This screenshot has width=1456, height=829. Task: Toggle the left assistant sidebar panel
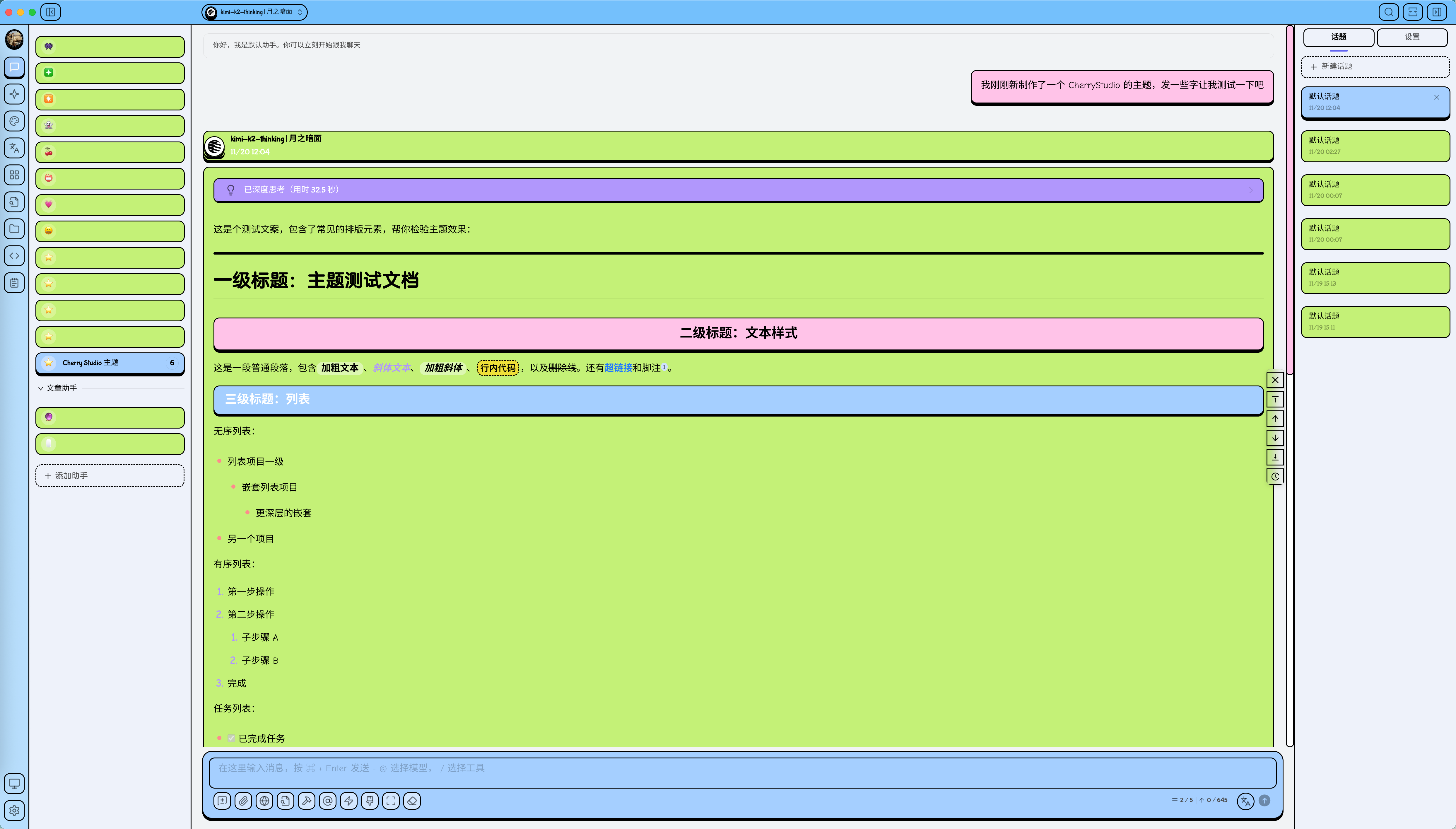pyautogui.click(x=51, y=12)
